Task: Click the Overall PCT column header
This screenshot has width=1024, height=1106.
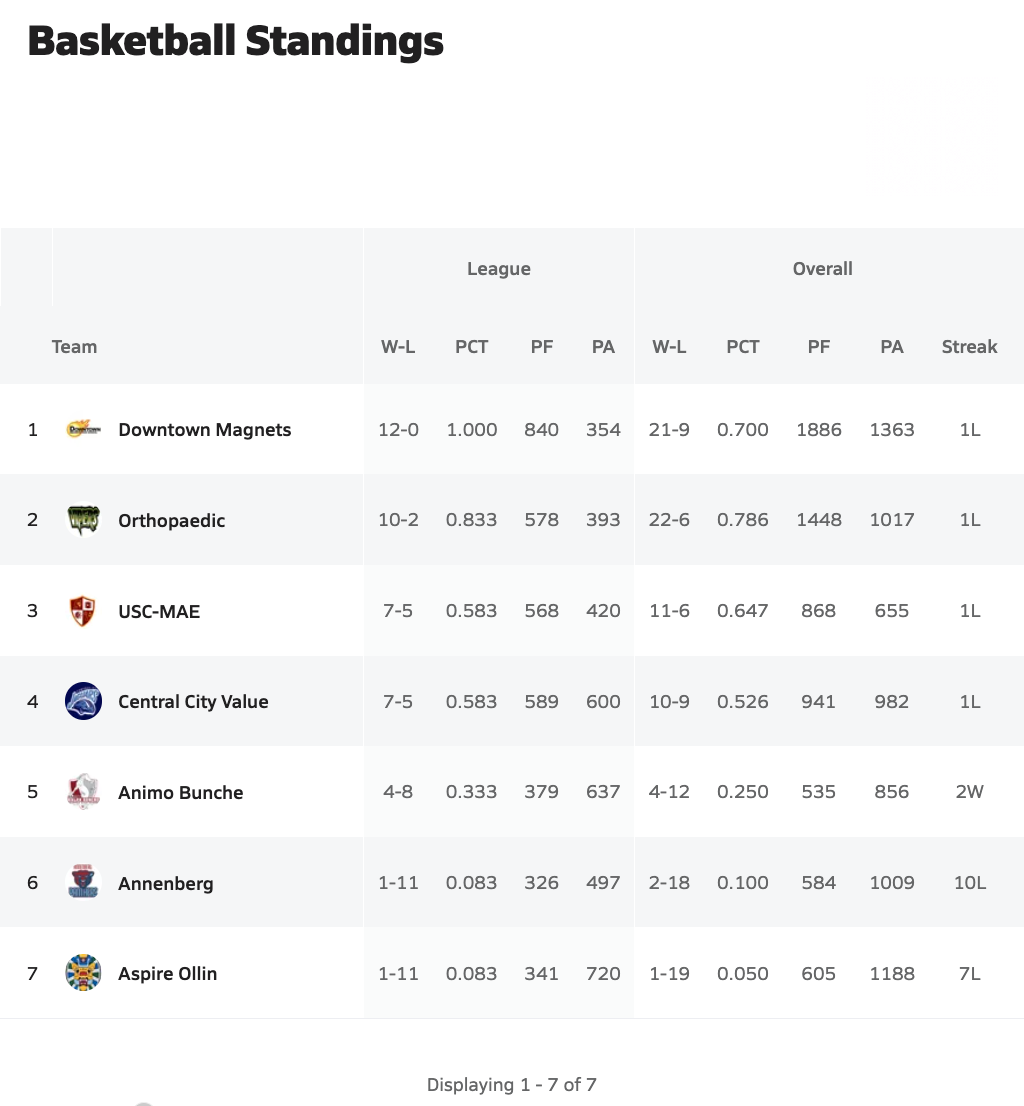Action: (x=742, y=347)
